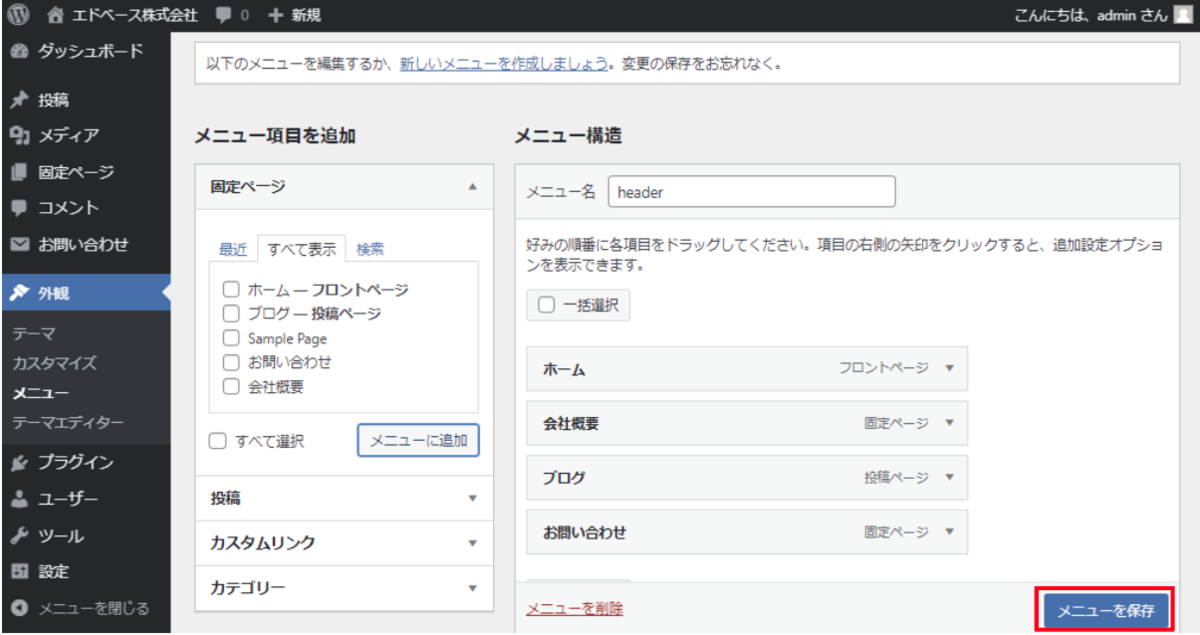
Task: Switch to the 最近 tab
Action: tap(233, 250)
